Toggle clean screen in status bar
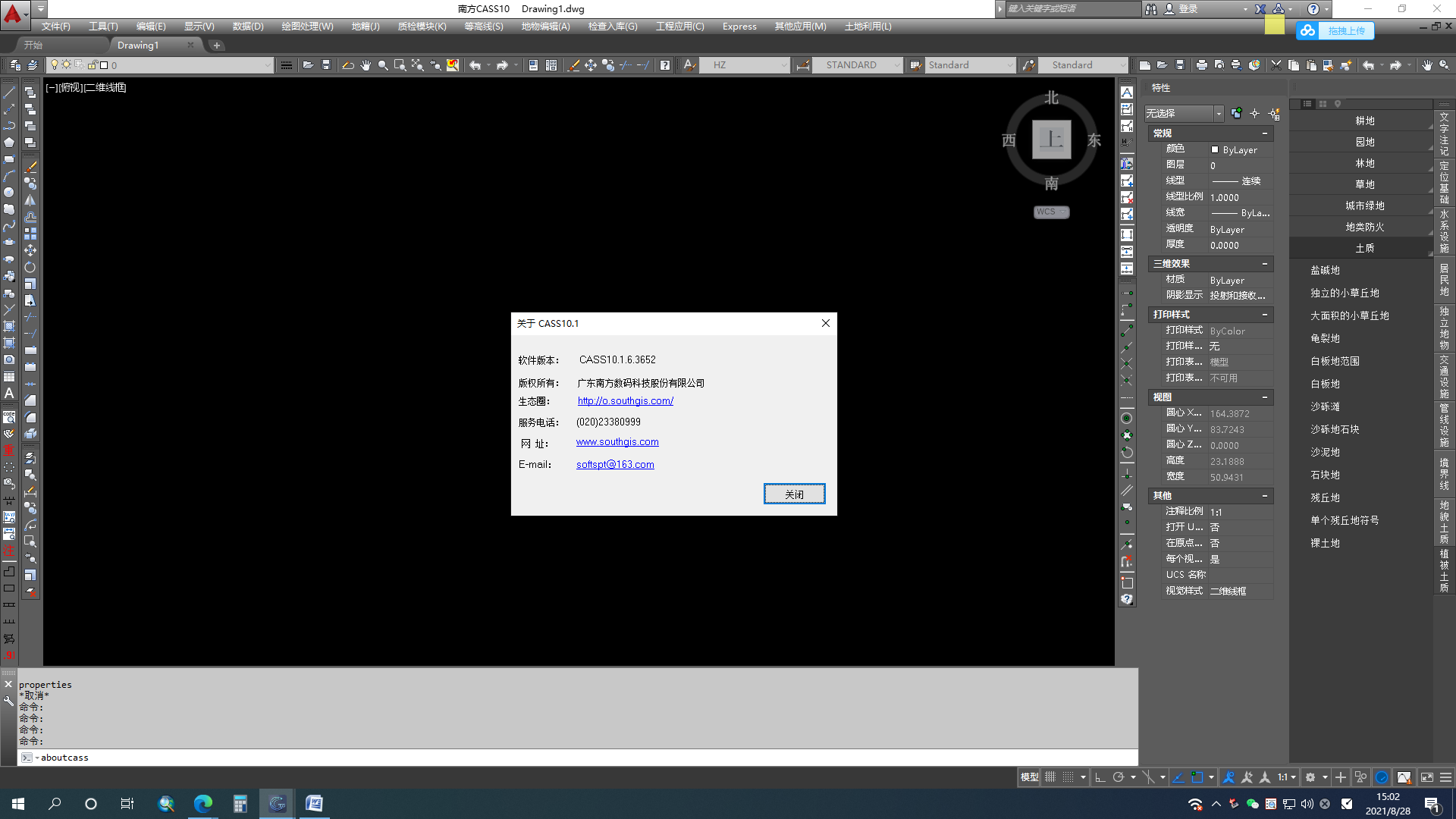Viewport: 1456px width, 819px height. [1426, 777]
